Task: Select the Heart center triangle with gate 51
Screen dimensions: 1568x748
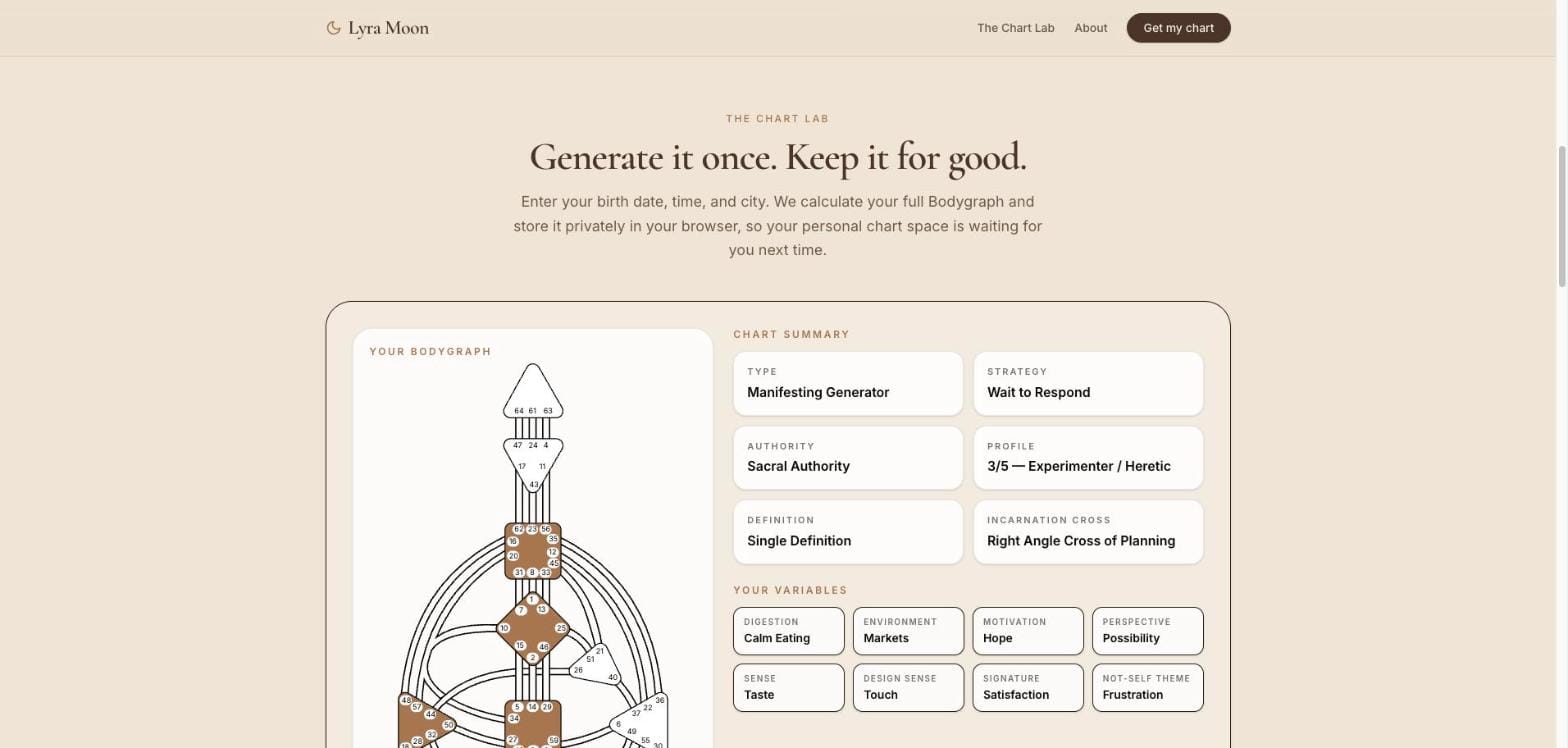Action: pyautogui.click(x=598, y=664)
